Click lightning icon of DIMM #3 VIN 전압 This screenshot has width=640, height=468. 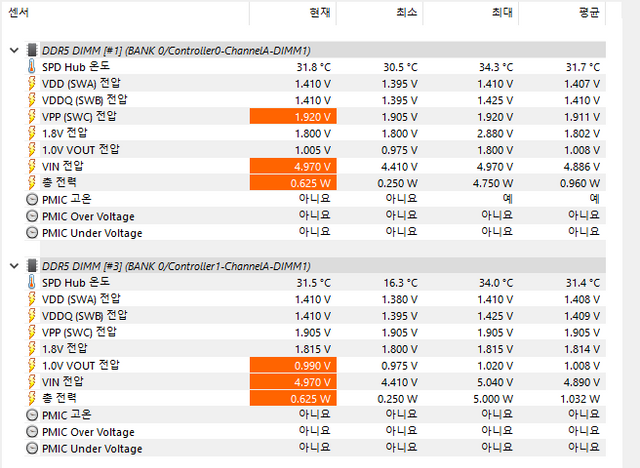(x=32, y=382)
